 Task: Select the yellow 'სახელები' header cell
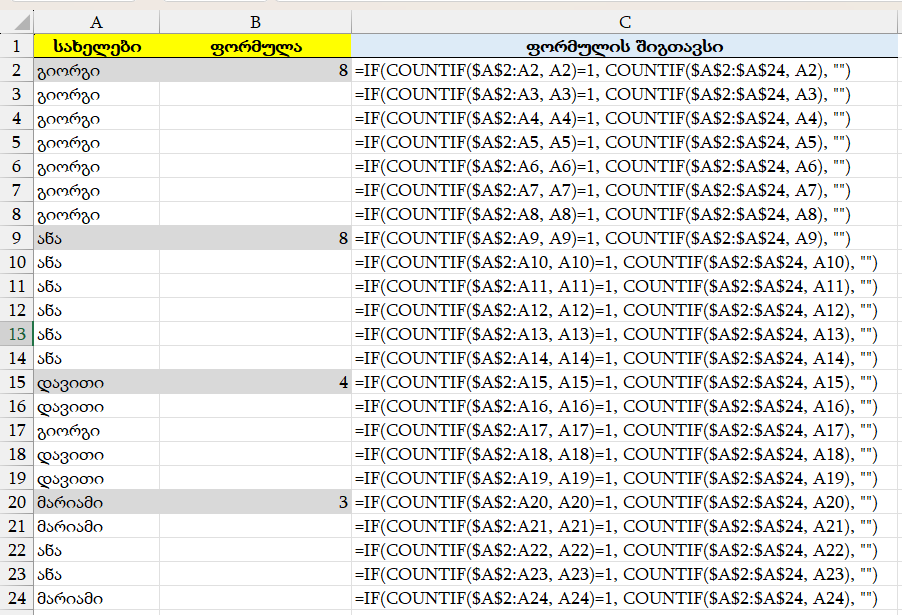point(95,46)
